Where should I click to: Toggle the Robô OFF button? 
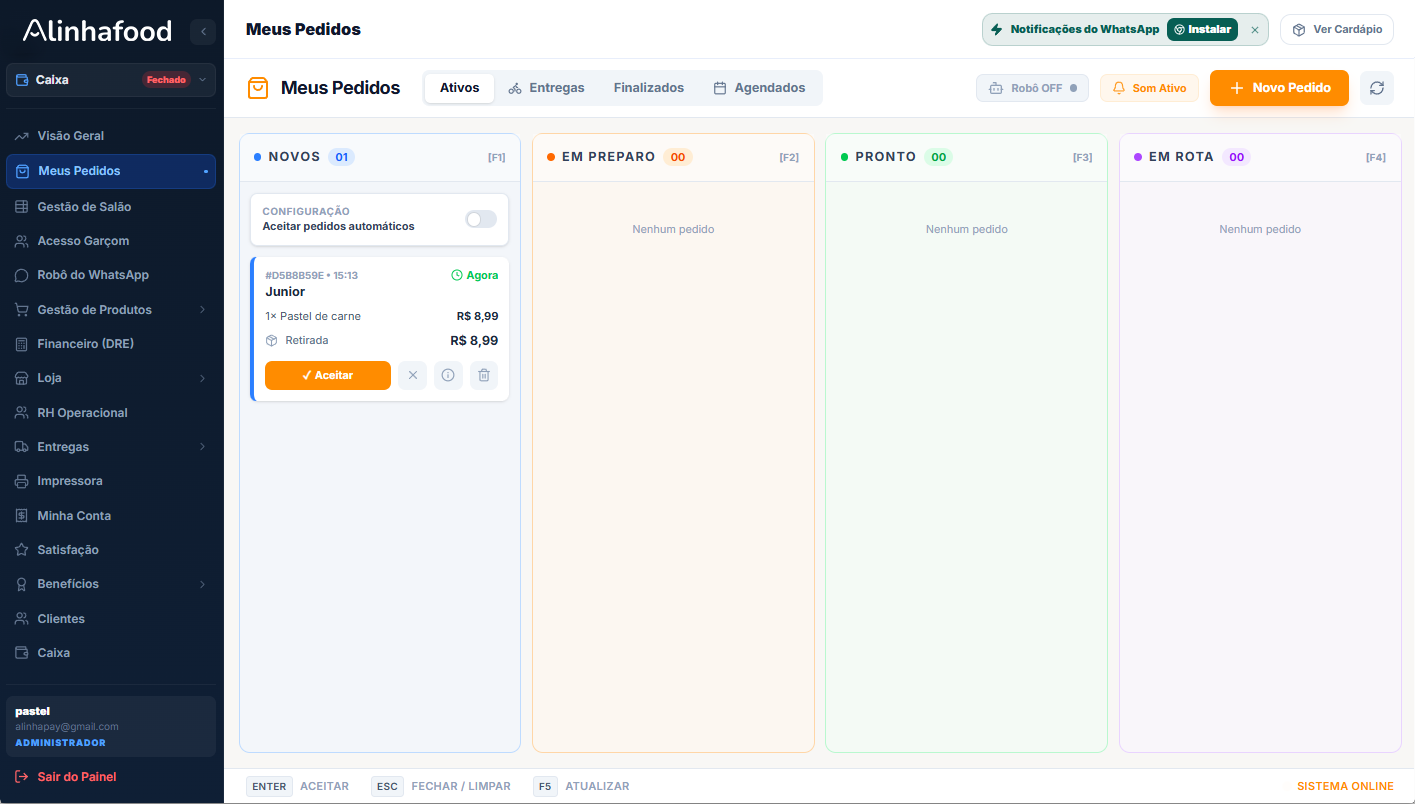[1032, 88]
